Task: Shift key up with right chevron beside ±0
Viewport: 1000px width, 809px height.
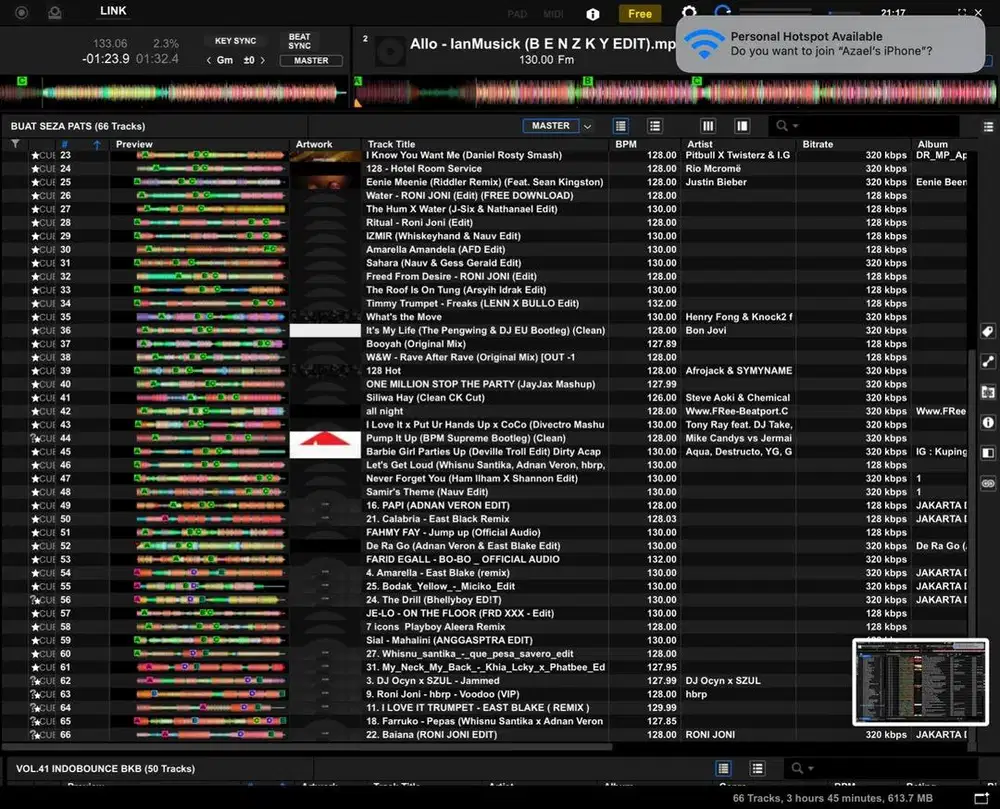Action: (263, 61)
